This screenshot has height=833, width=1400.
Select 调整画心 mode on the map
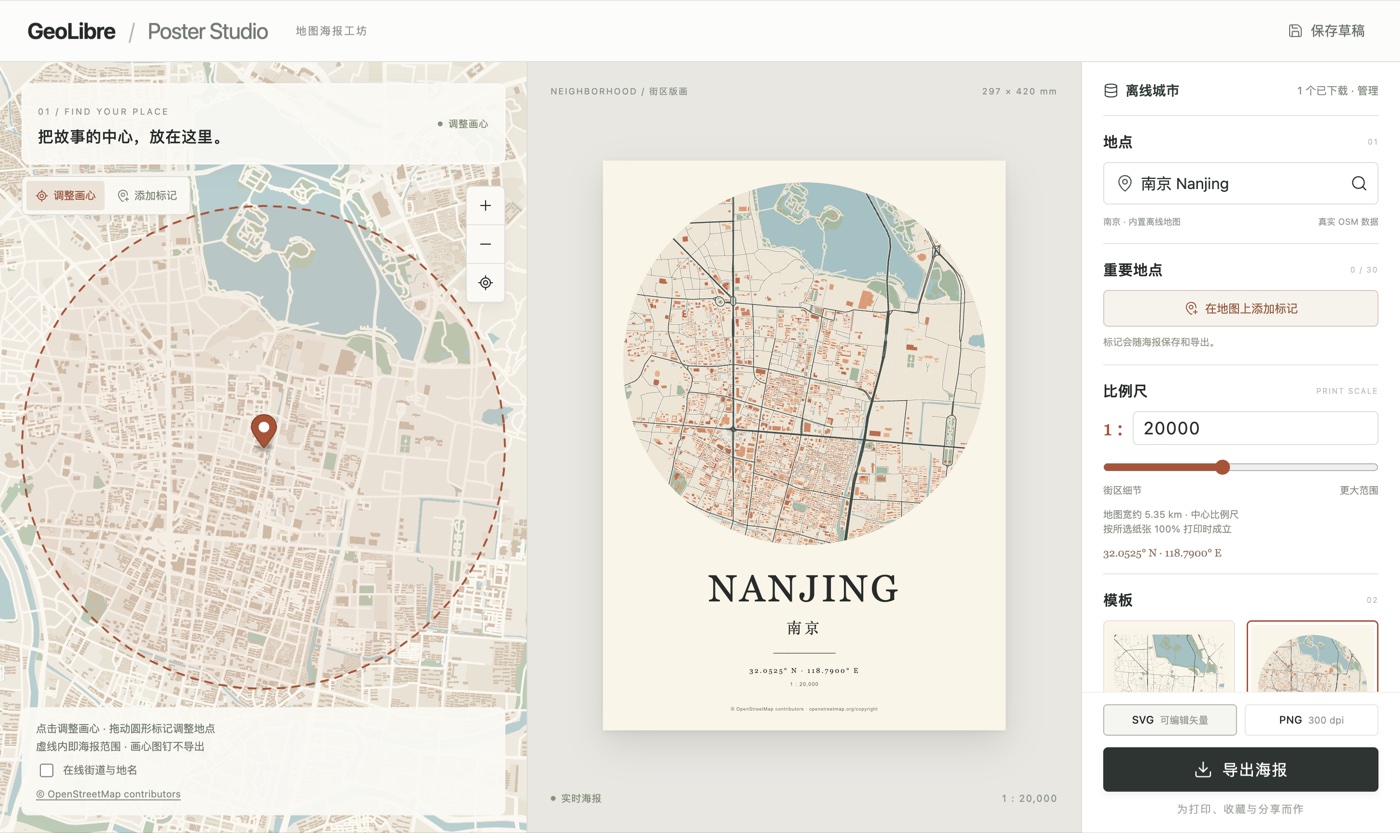[x=66, y=196]
